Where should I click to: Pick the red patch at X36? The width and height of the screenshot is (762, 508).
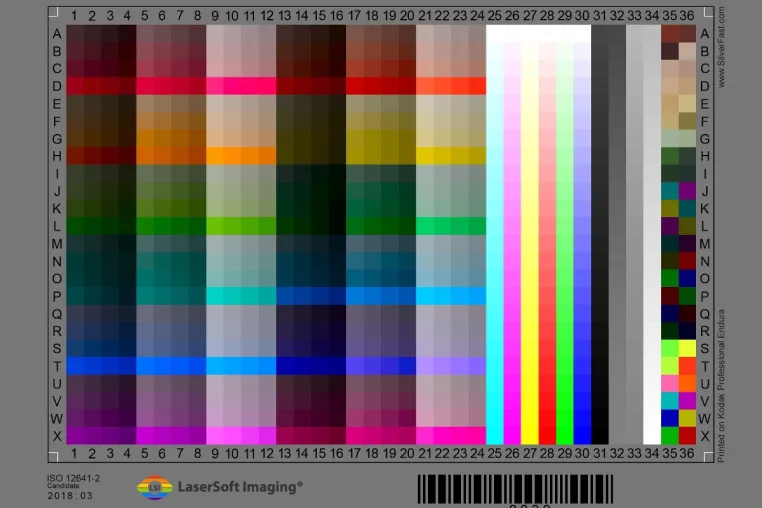687,436
